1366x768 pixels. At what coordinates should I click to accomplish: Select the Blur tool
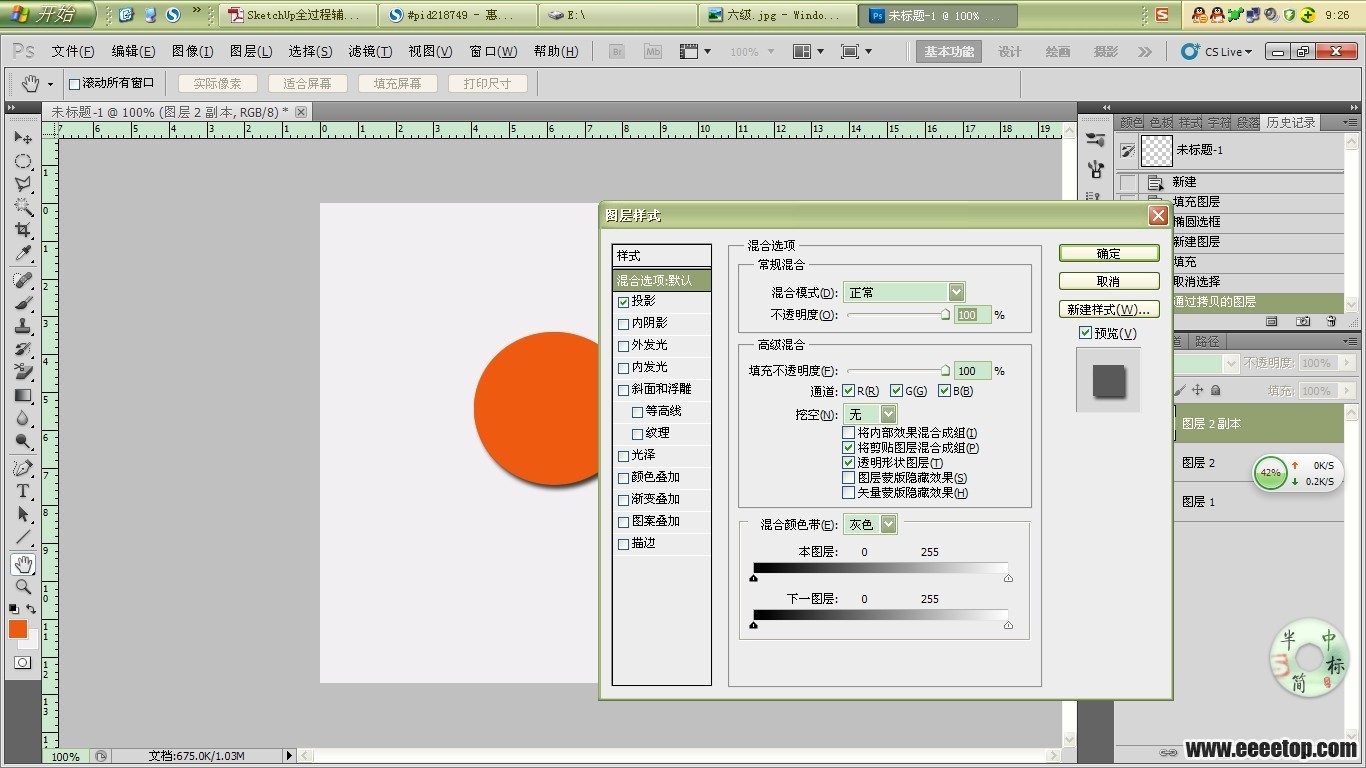(x=22, y=418)
